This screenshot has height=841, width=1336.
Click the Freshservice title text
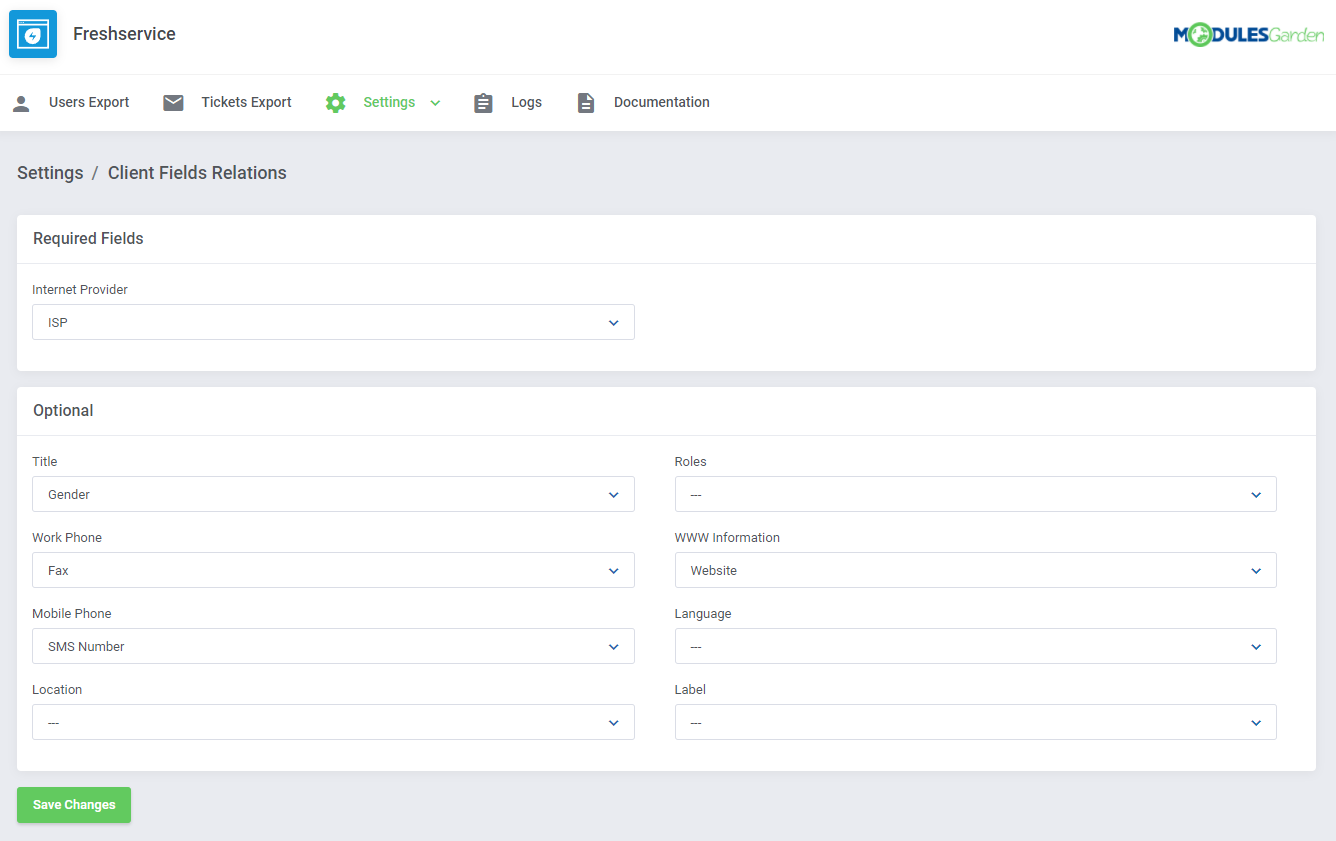point(124,34)
